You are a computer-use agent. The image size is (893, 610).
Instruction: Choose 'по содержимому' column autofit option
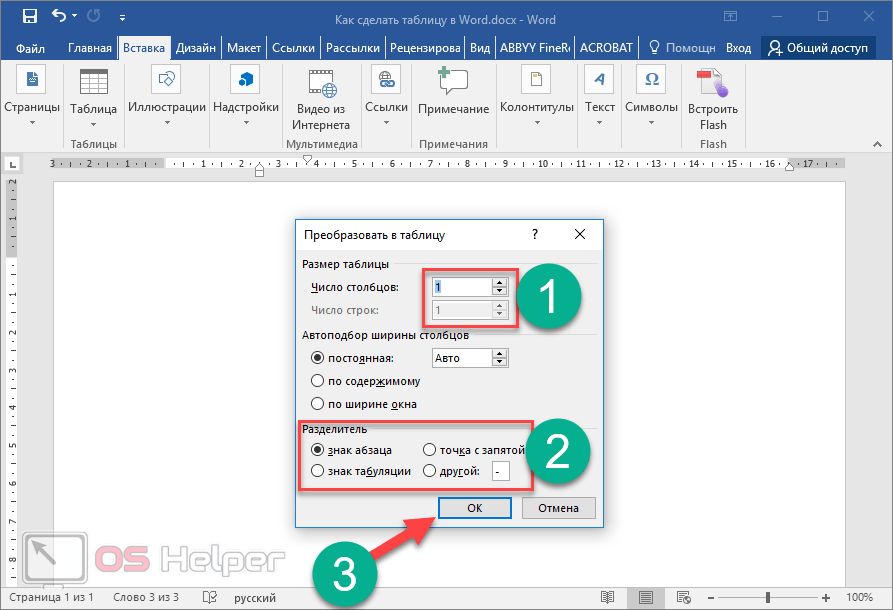click(318, 381)
